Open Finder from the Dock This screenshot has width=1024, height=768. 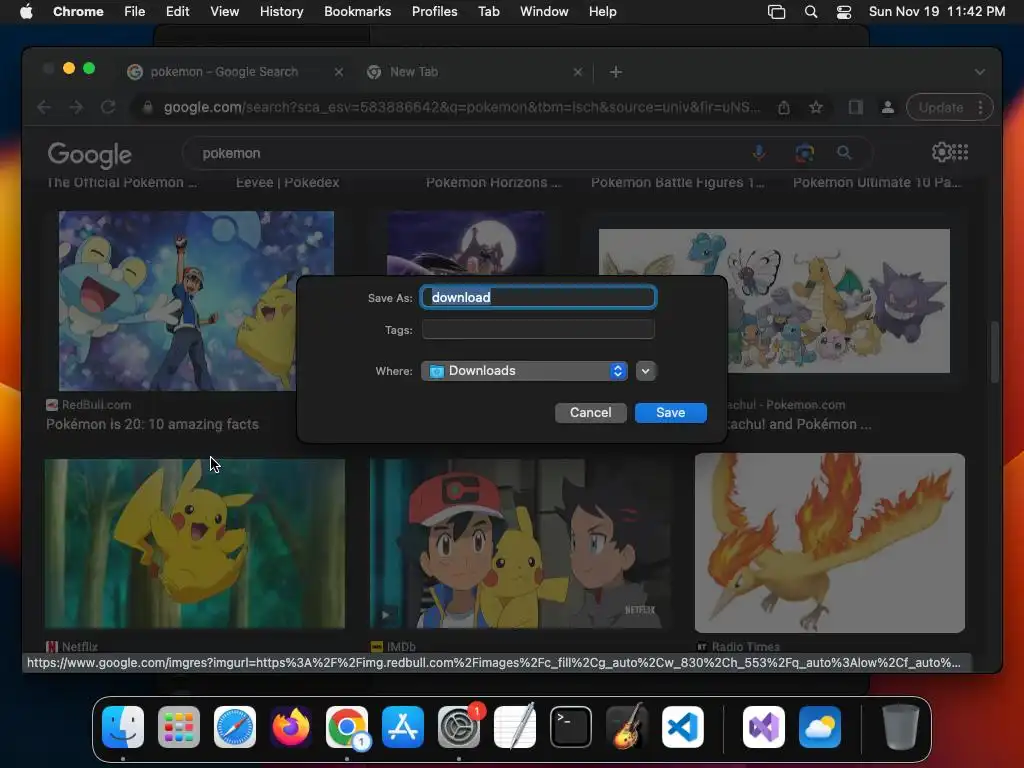point(123,727)
